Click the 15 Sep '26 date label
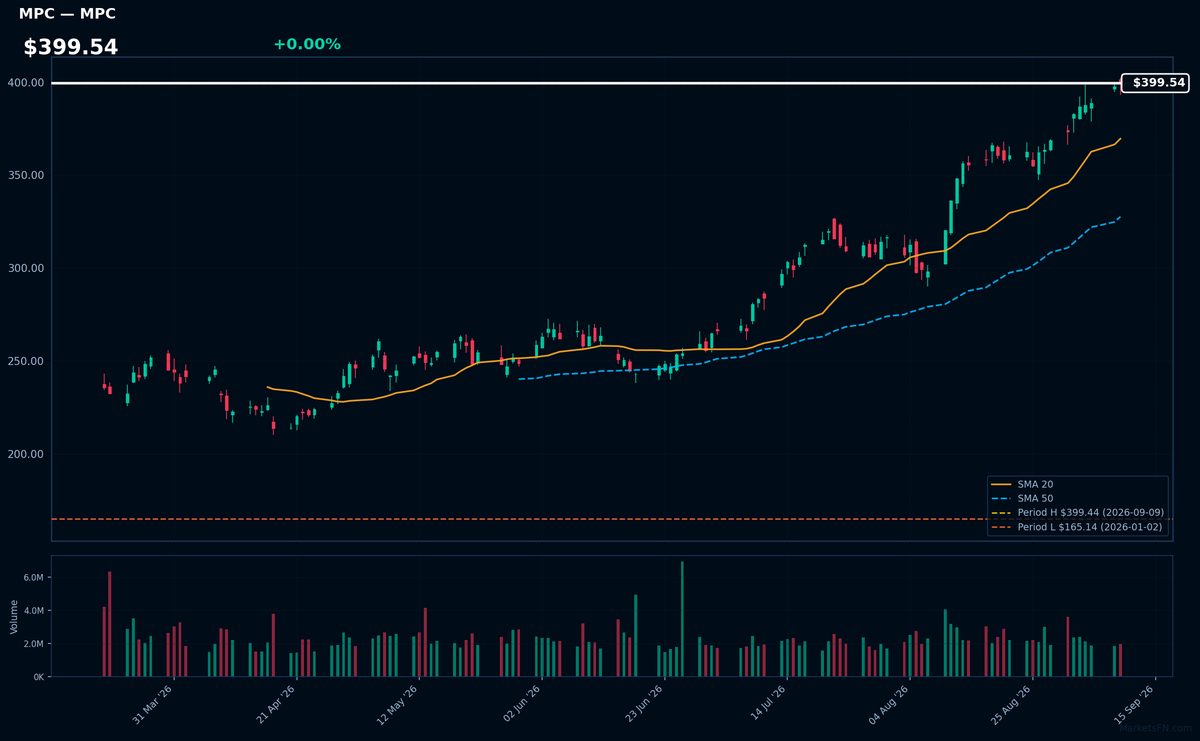 click(1135, 703)
